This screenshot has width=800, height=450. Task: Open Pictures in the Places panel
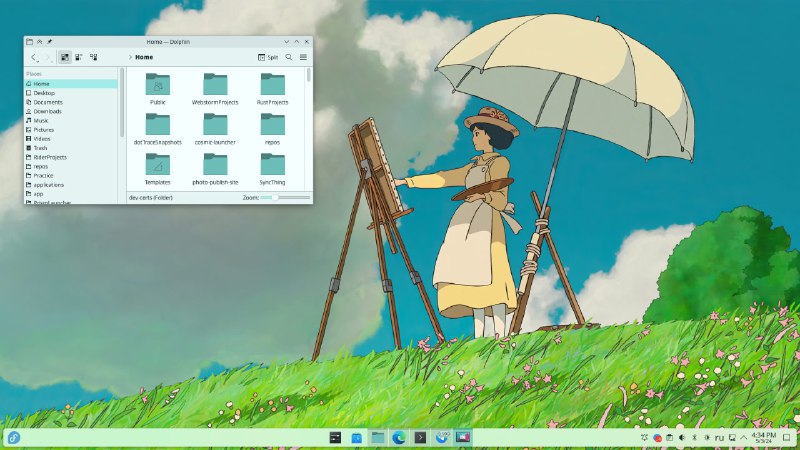pos(71,130)
